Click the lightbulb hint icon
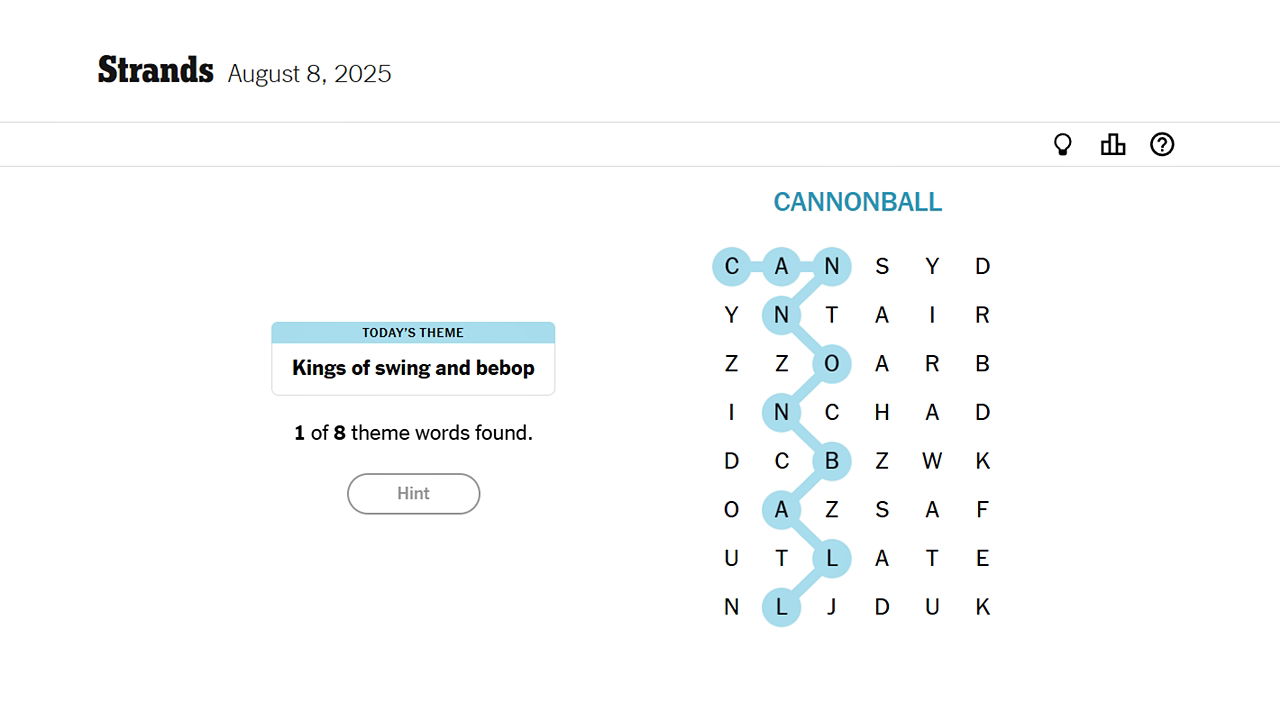 tap(1063, 145)
